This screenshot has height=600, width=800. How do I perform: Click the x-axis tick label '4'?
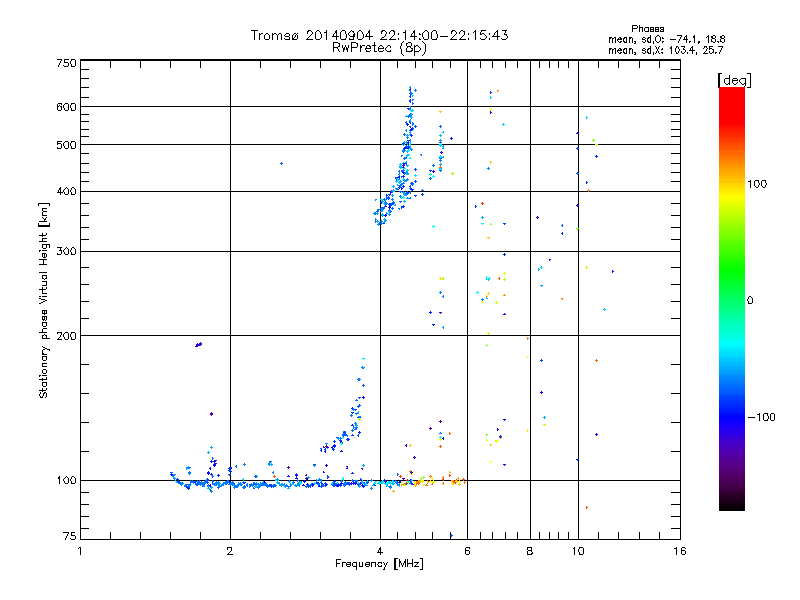(380, 551)
